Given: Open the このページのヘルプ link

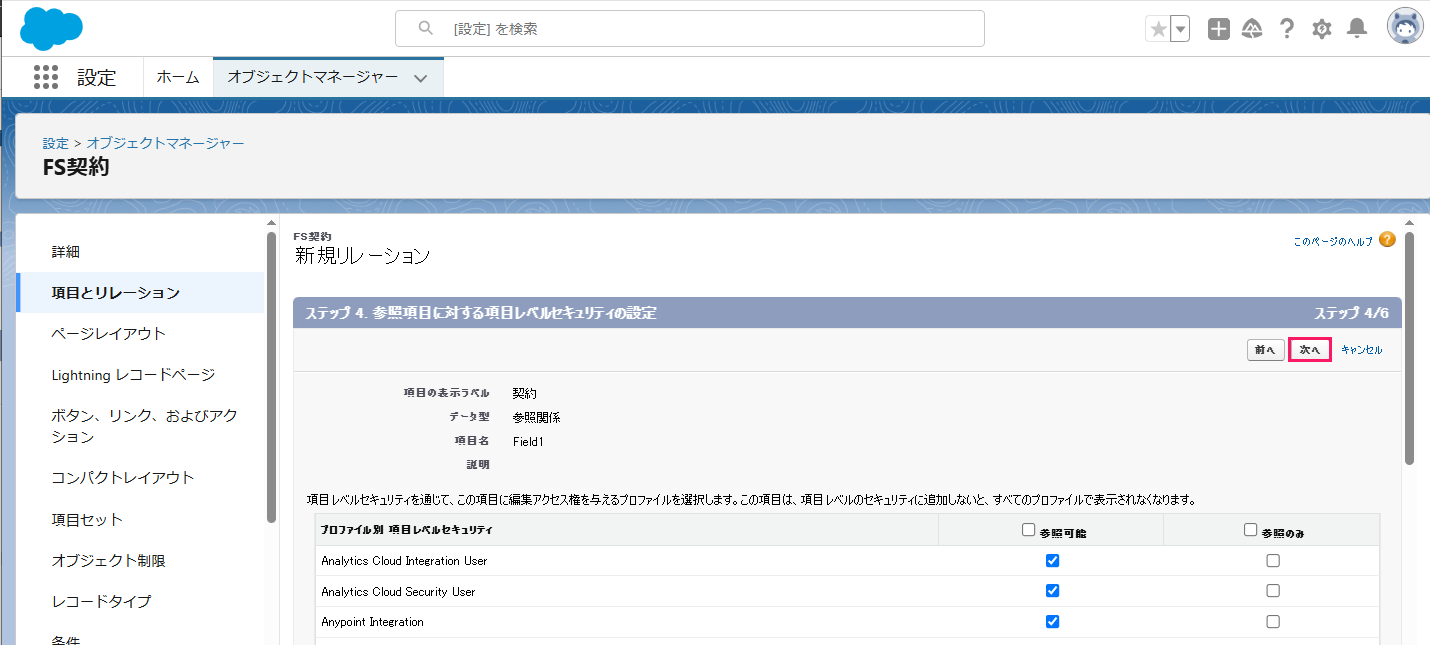Looking at the screenshot, I should pyautogui.click(x=1333, y=241).
